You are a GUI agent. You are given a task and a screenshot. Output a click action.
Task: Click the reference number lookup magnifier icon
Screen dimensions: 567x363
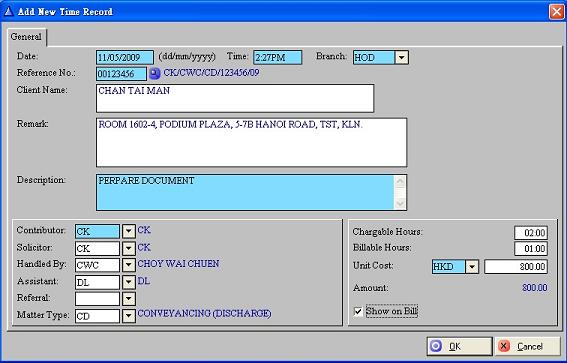tap(155, 74)
